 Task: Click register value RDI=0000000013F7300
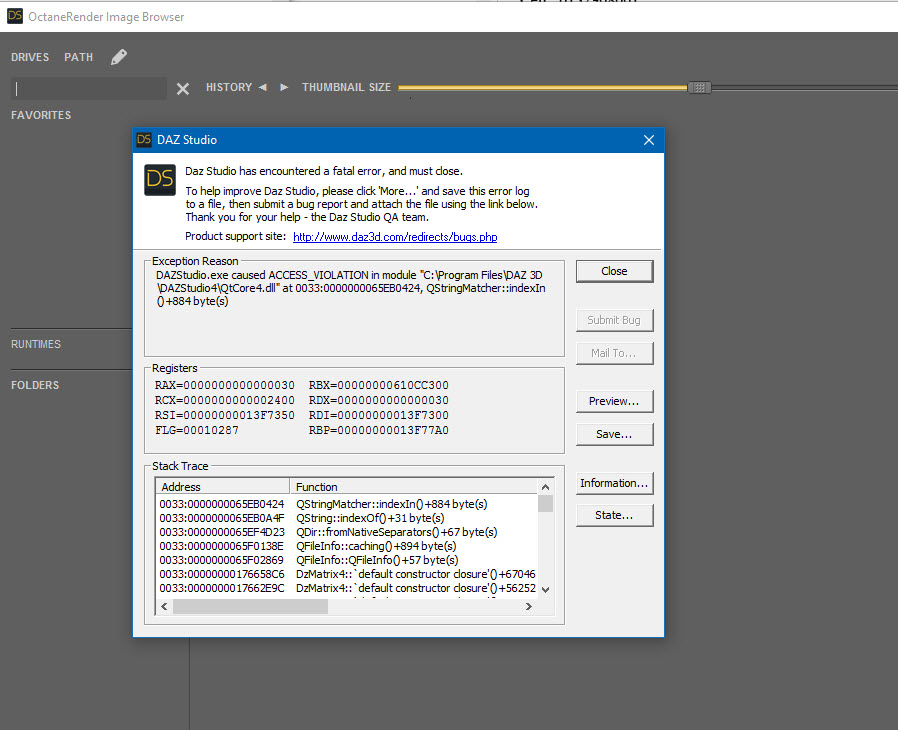pyautogui.click(x=379, y=415)
